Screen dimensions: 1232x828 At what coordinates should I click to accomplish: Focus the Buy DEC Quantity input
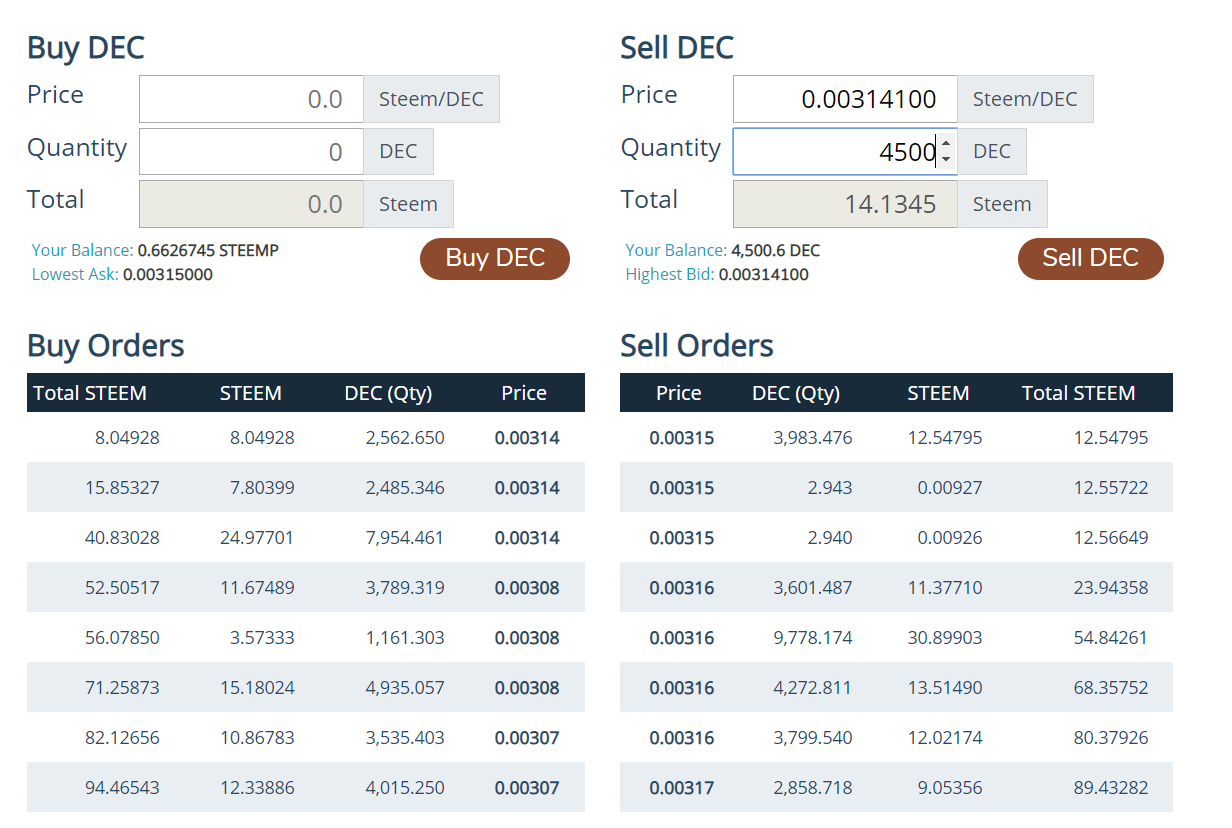tap(251, 152)
